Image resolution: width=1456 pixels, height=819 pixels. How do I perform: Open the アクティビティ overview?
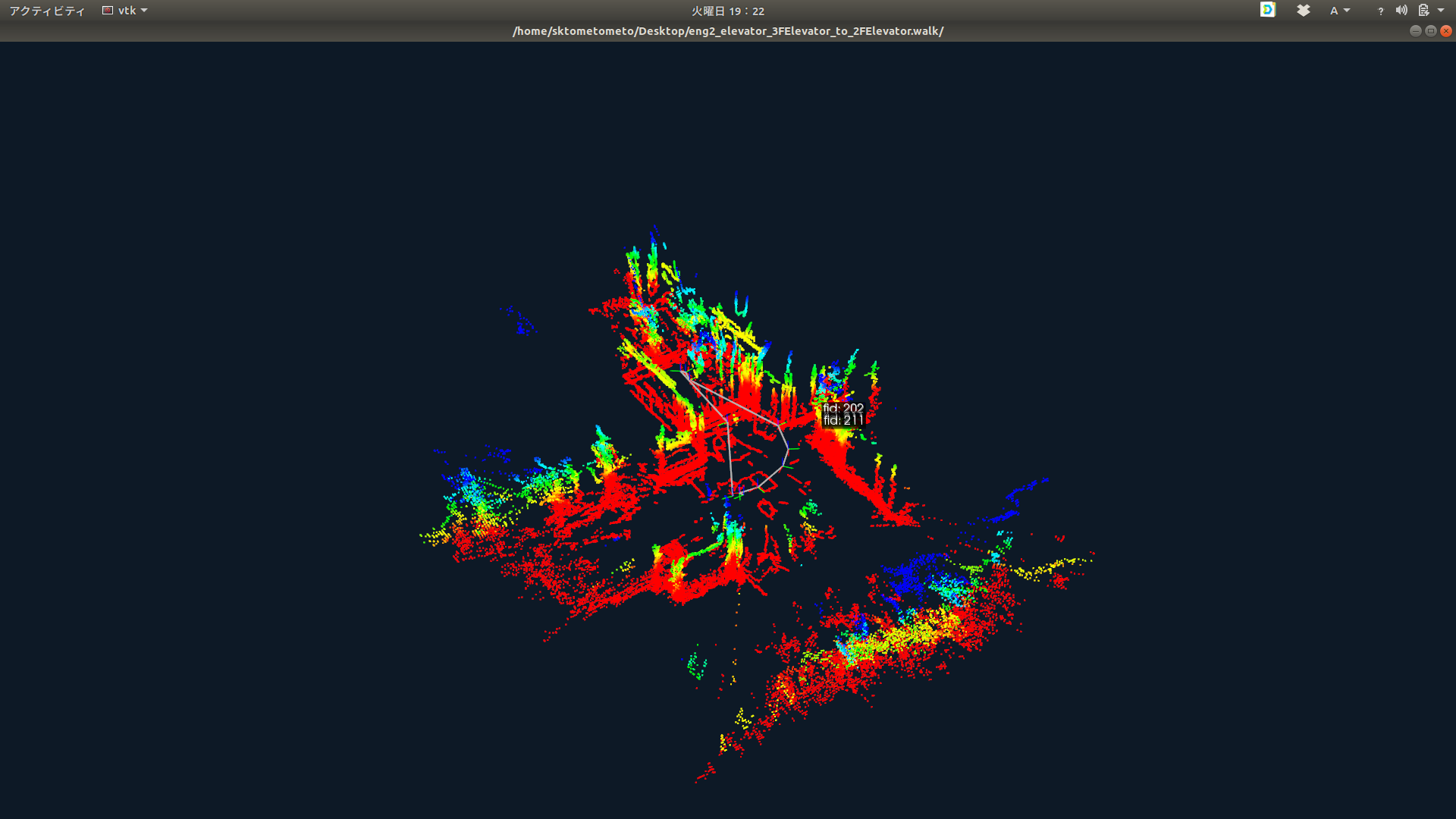(x=47, y=11)
